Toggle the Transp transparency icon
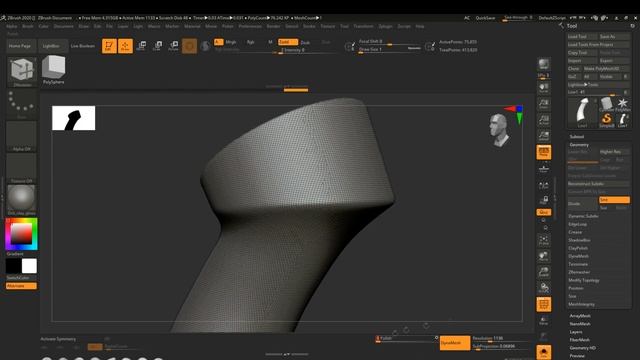This screenshot has width=640, height=360. [x=544, y=321]
